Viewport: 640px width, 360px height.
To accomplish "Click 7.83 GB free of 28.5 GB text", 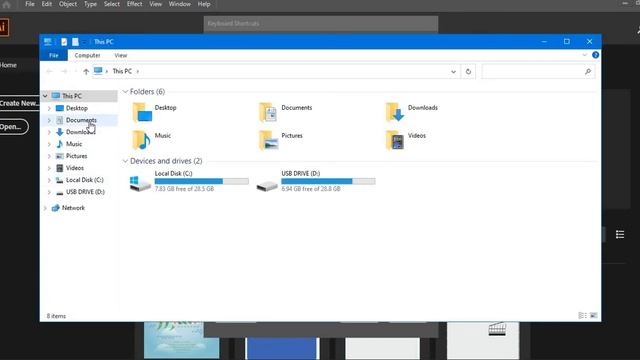I will 184,189.
